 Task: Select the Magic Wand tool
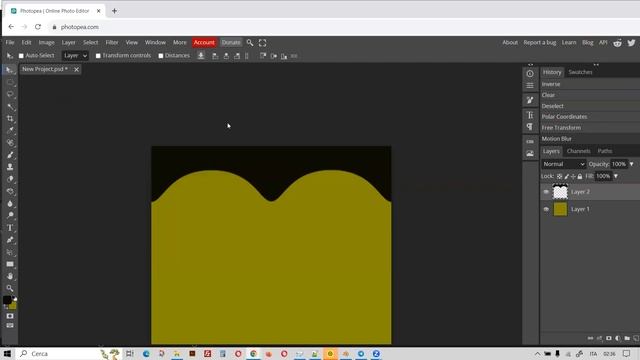pos(10,107)
